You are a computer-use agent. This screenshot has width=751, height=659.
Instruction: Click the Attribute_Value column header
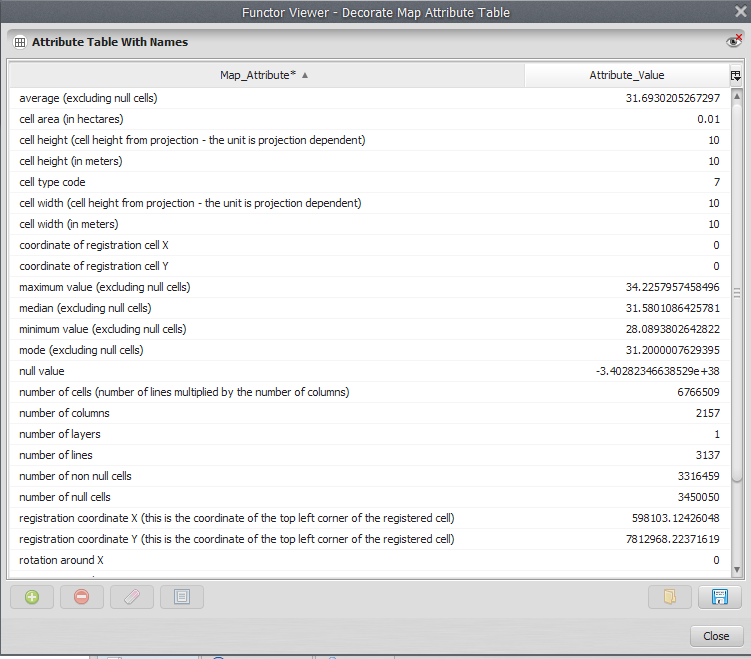[626, 75]
